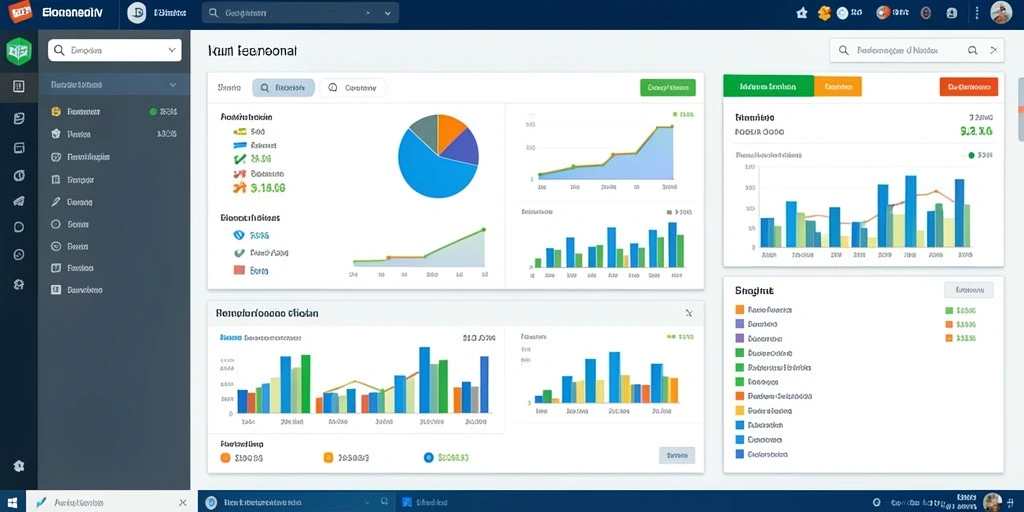Expand the sidebar search box dropdown arrow
This screenshot has width=1024, height=512.
click(172, 50)
